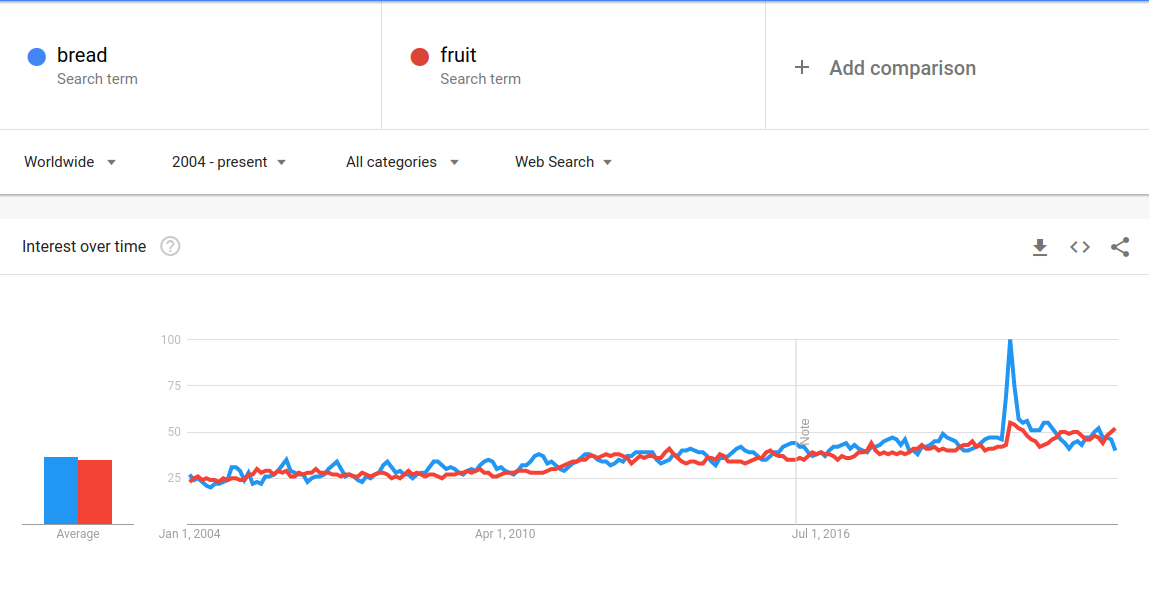Viewport: 1149px width, 611px height.
Task: Share the interest over time chart
Action: click(1120, 247)
